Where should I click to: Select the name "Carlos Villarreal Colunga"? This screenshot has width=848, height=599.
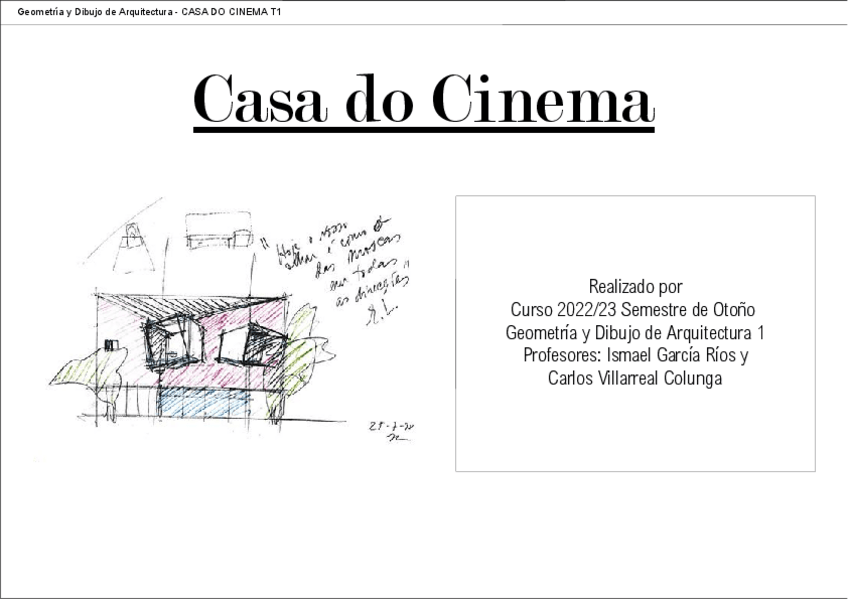click(635, 378)
